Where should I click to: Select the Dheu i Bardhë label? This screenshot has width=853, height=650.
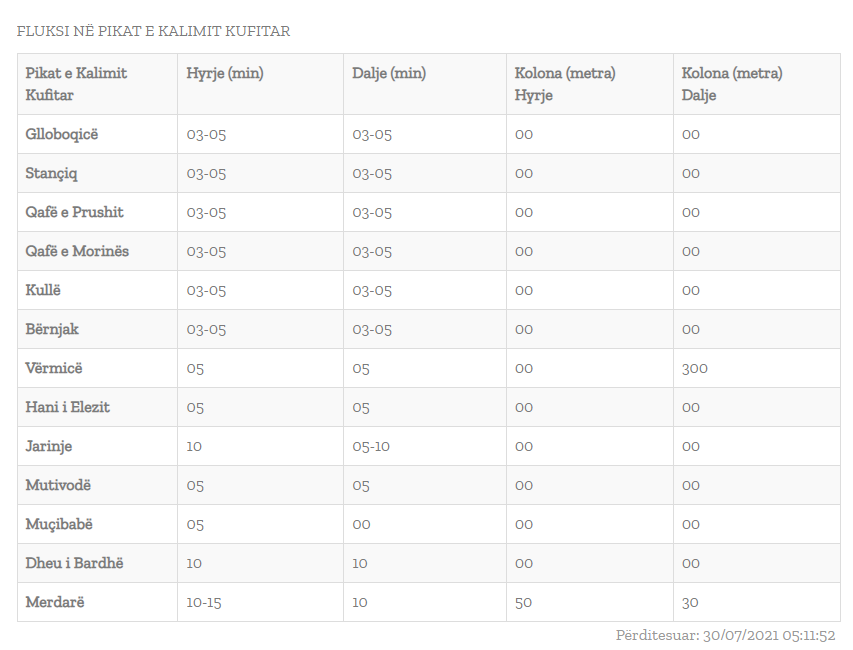(x=74, y=563)
